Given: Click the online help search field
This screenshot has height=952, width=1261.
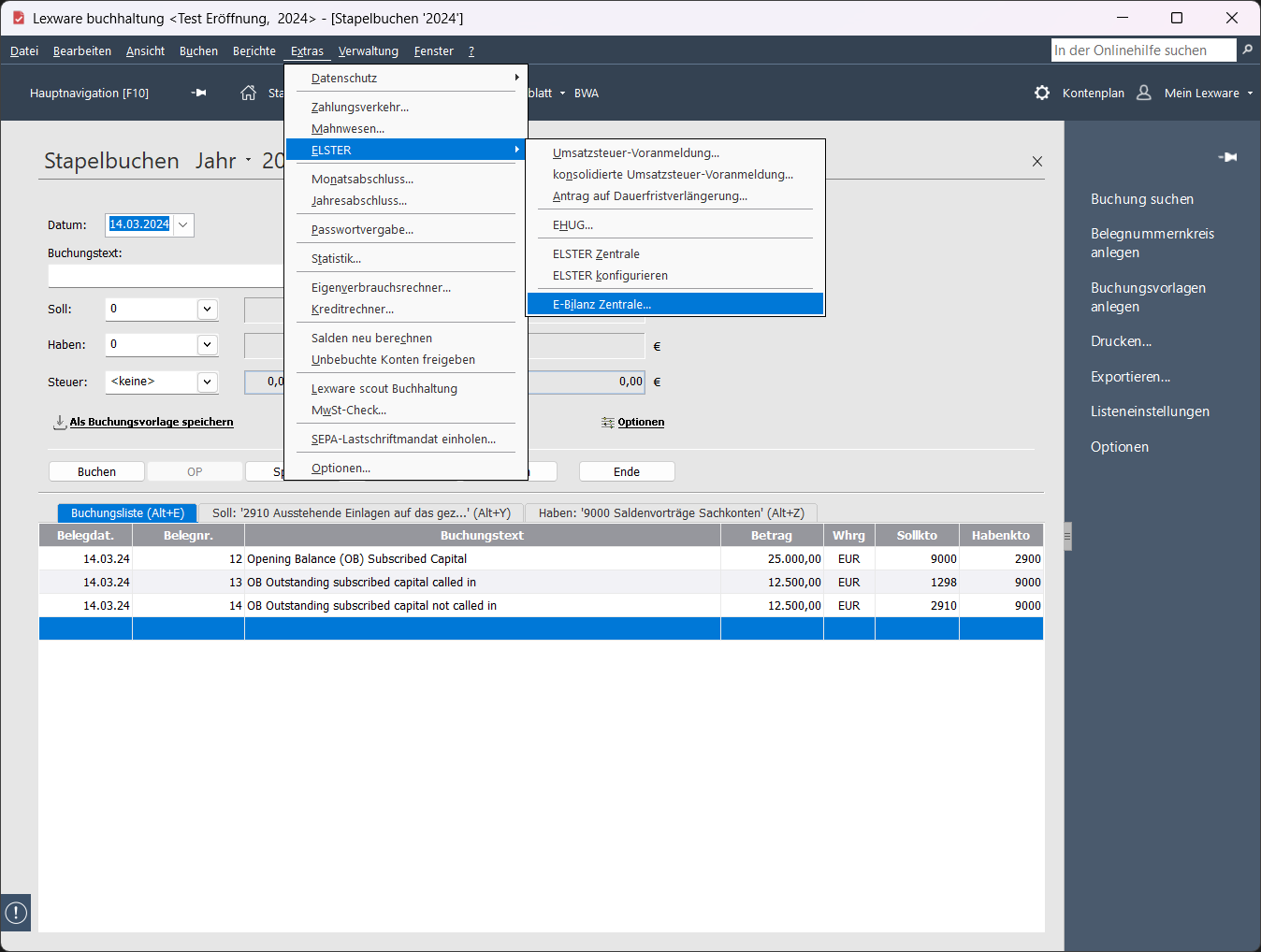Looking at the screenshot, I should (1143, 50).
